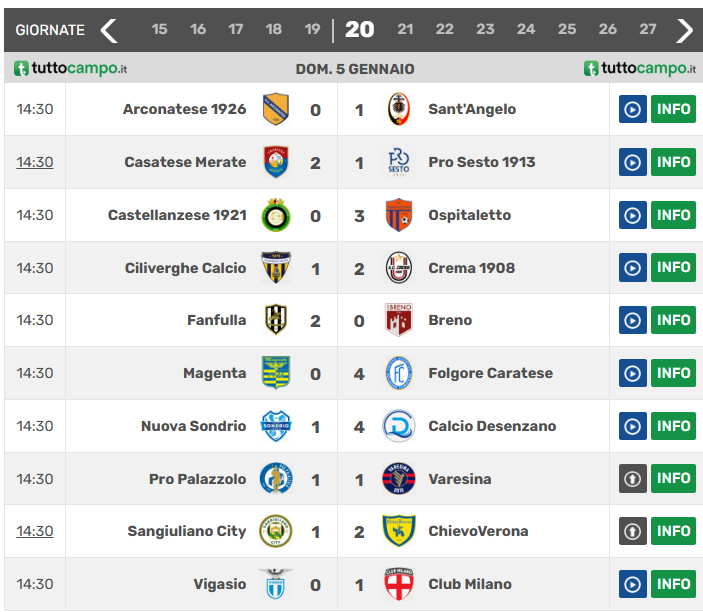The image size is (703, 612).
Task: Play video for Magenta vs Folgore Caratese
Action: (x=632, y=373)
